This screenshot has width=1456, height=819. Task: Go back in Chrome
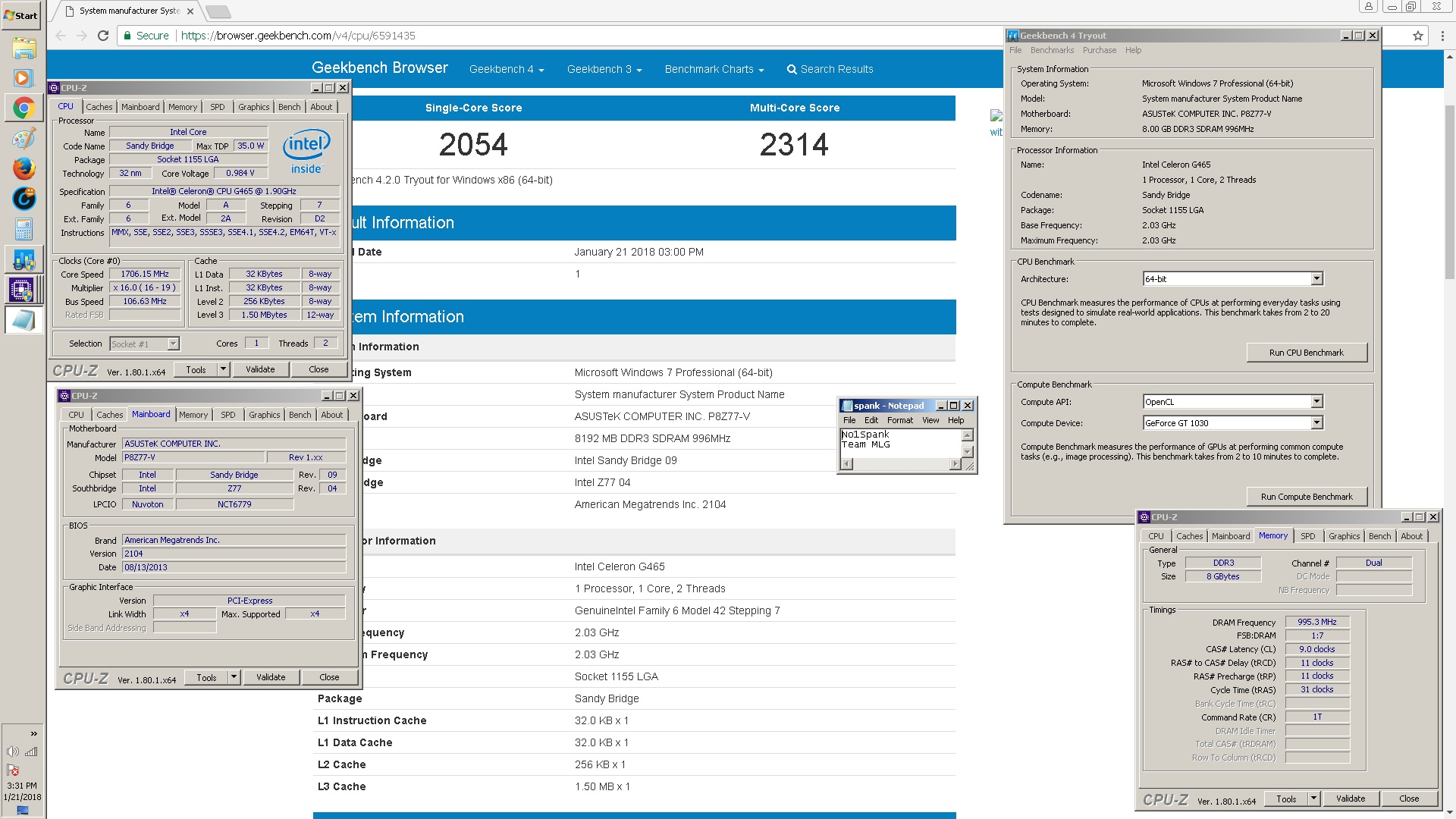[x=61, y=36]
